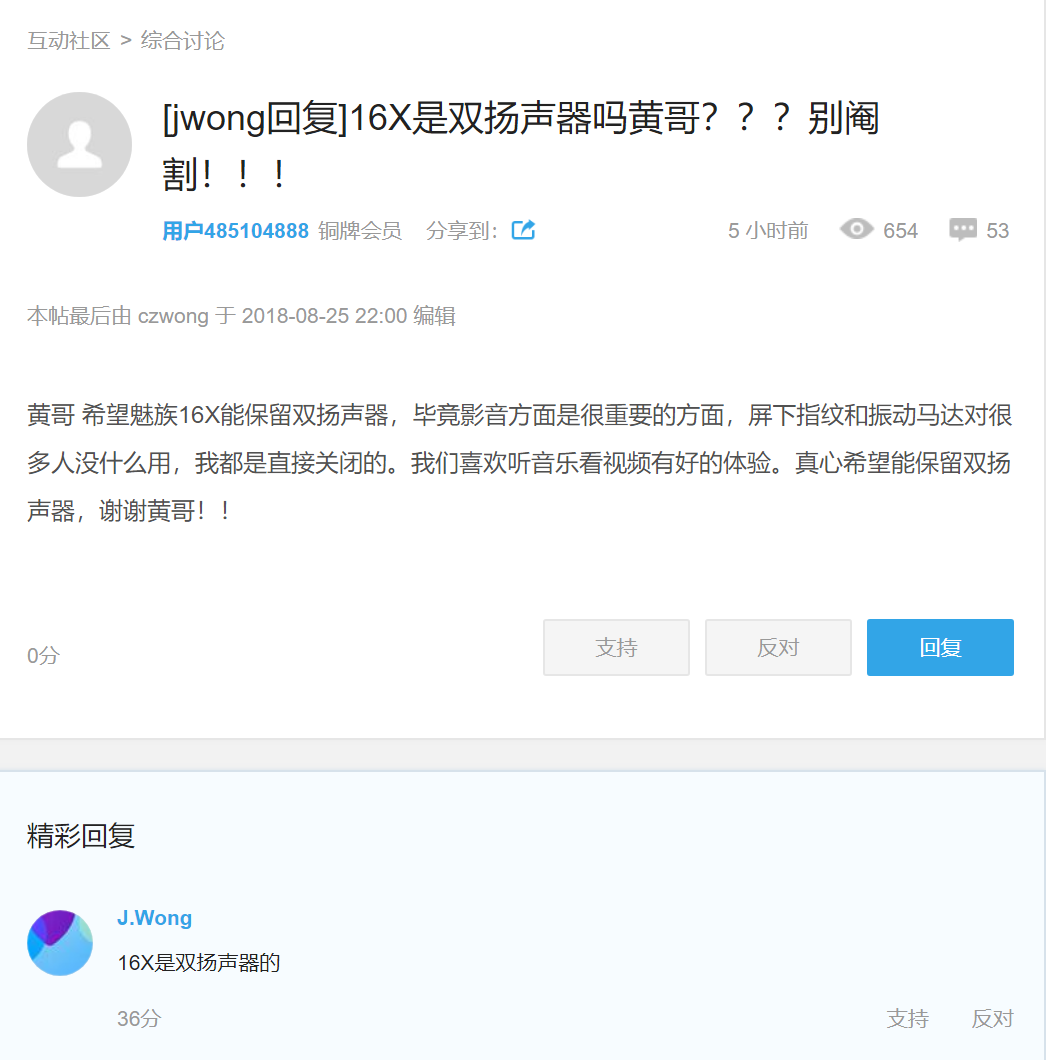Click the share-to icon next to 分享到
Screen dimensions: 1046x1060
523,230
